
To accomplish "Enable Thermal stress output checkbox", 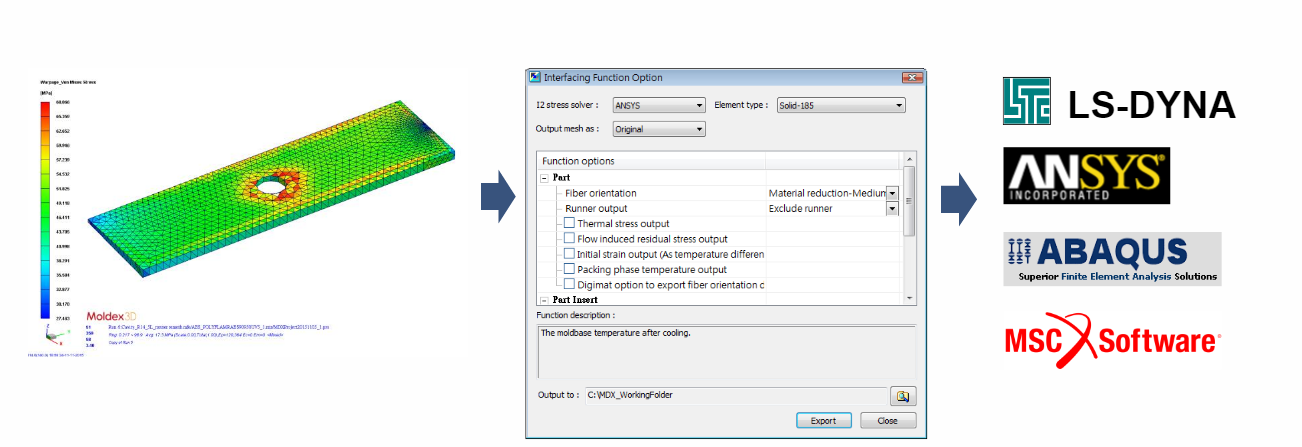I will pos(570,223).
